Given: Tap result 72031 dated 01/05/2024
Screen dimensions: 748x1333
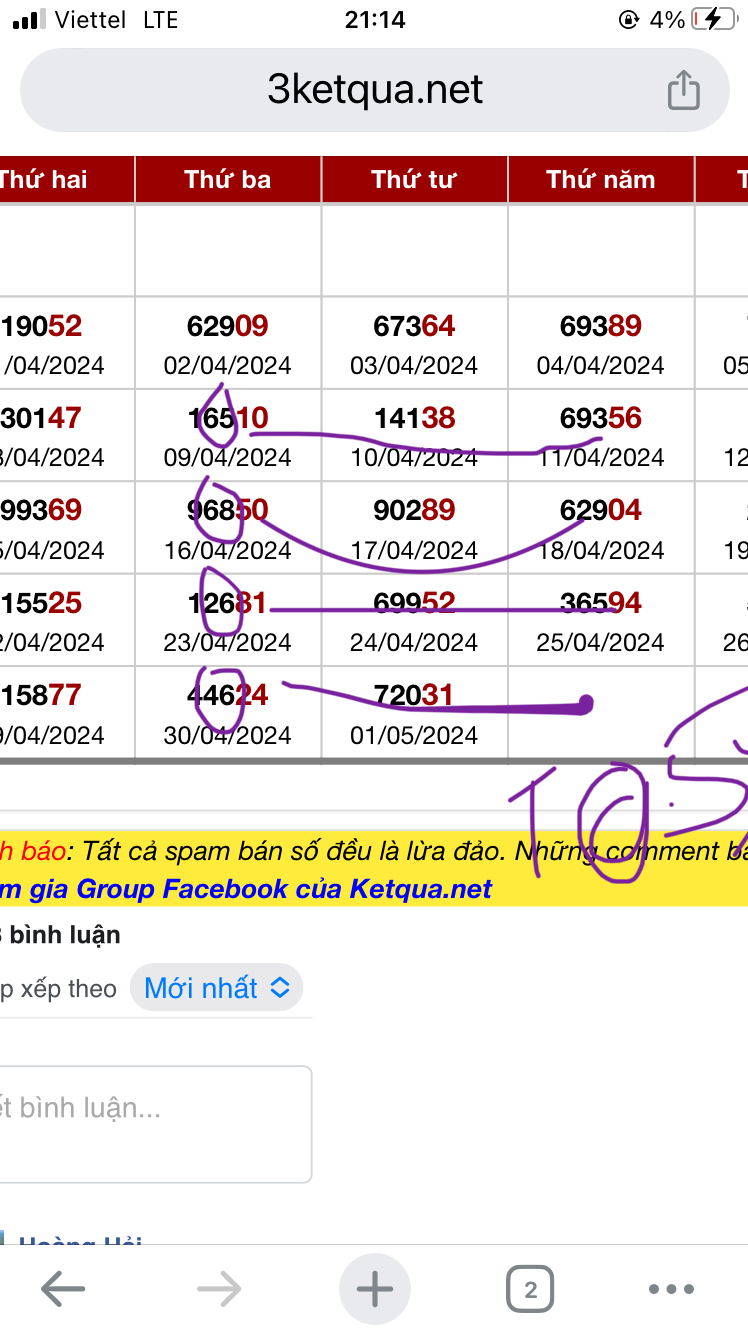Looking at the screenshot, I should 414,694.
